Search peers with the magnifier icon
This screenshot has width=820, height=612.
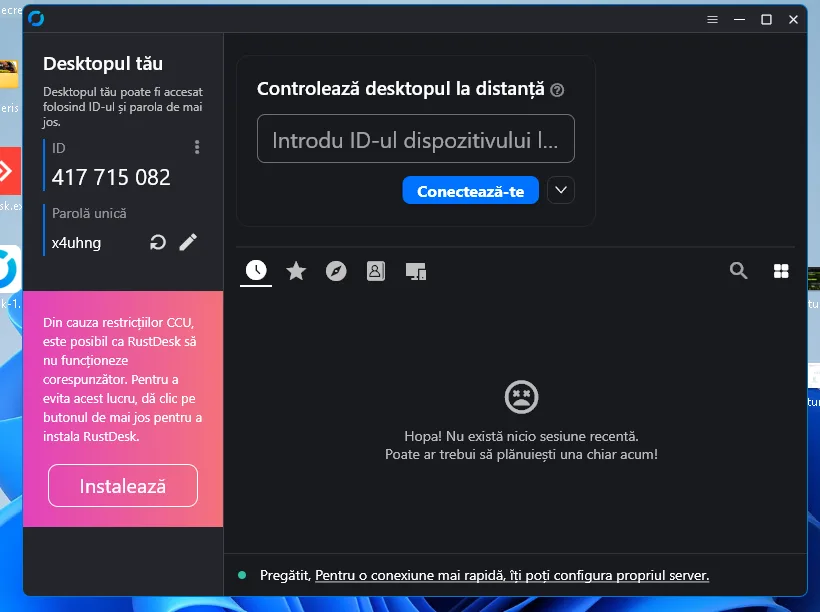(738, 270)
